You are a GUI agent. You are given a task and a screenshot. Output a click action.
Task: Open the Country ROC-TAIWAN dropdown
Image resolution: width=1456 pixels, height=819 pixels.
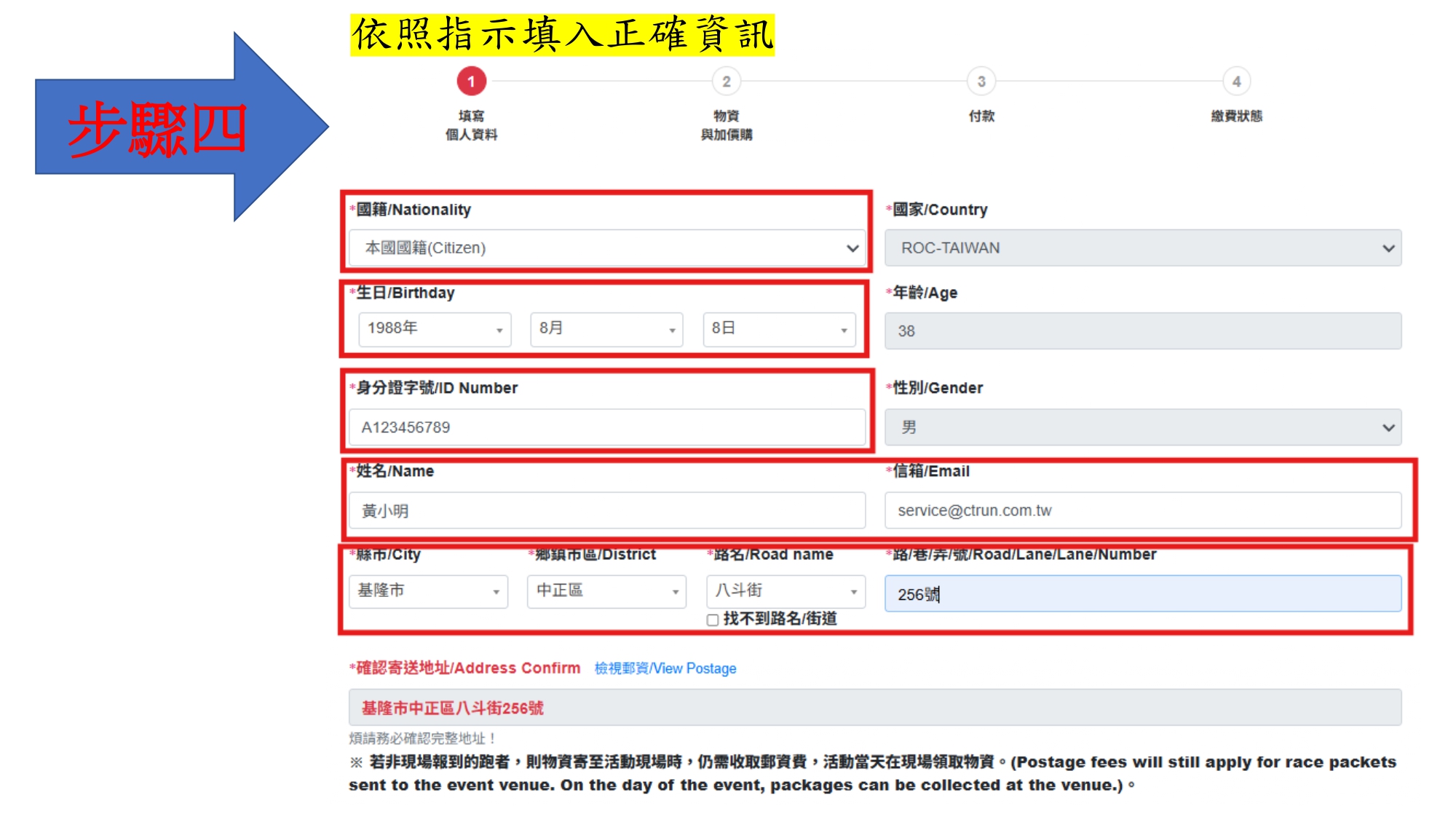(1142, 248)
